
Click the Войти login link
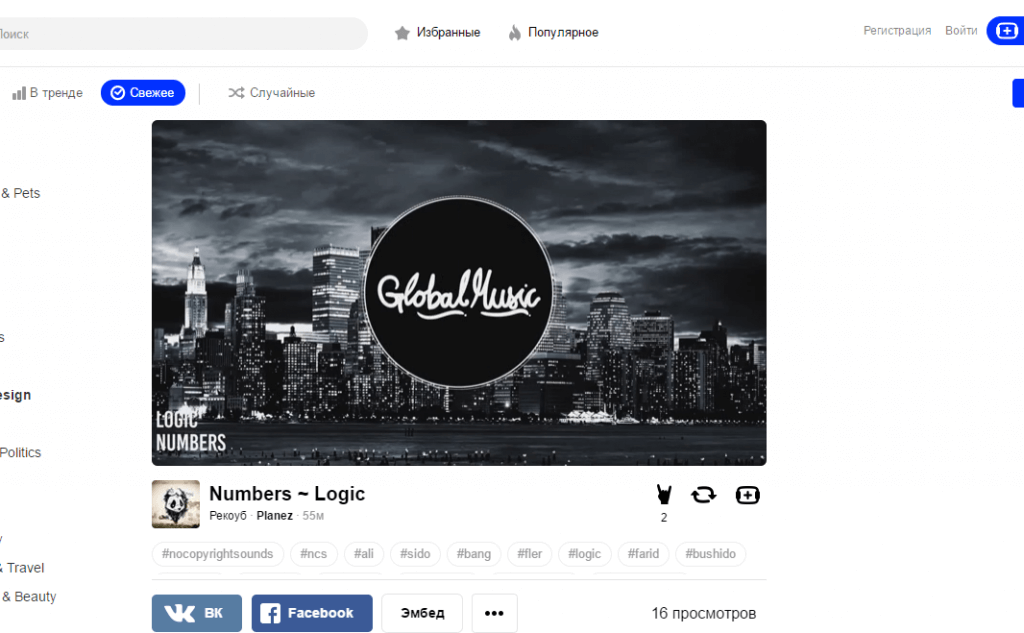pyautogui.click(x=961, y=31)
